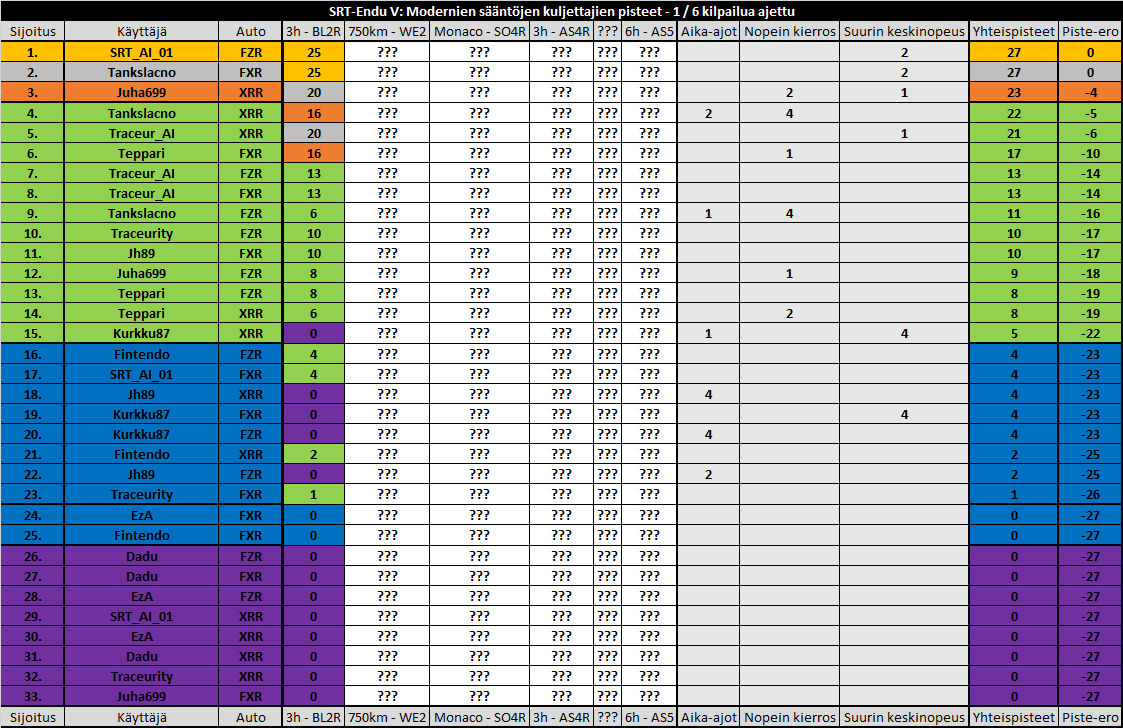Select the rank cell '1.'

pyautogui.click(x=33, y=52)
